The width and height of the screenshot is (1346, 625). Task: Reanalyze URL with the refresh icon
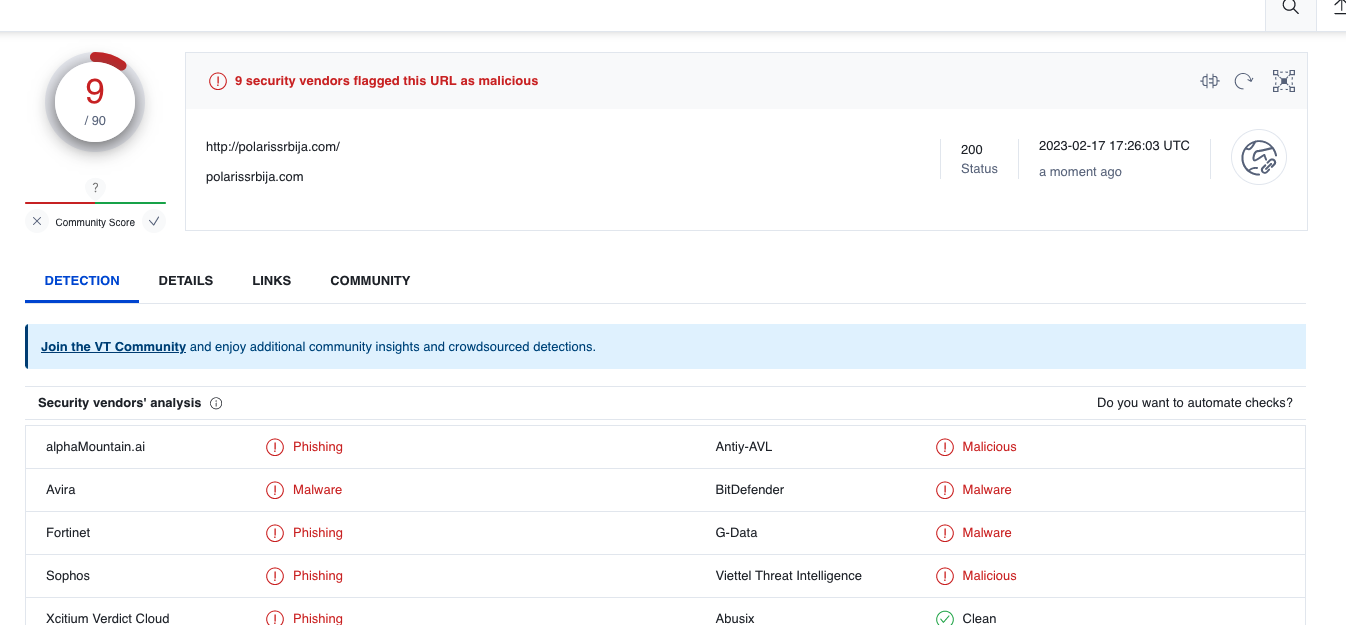(x=1244, y=81)
